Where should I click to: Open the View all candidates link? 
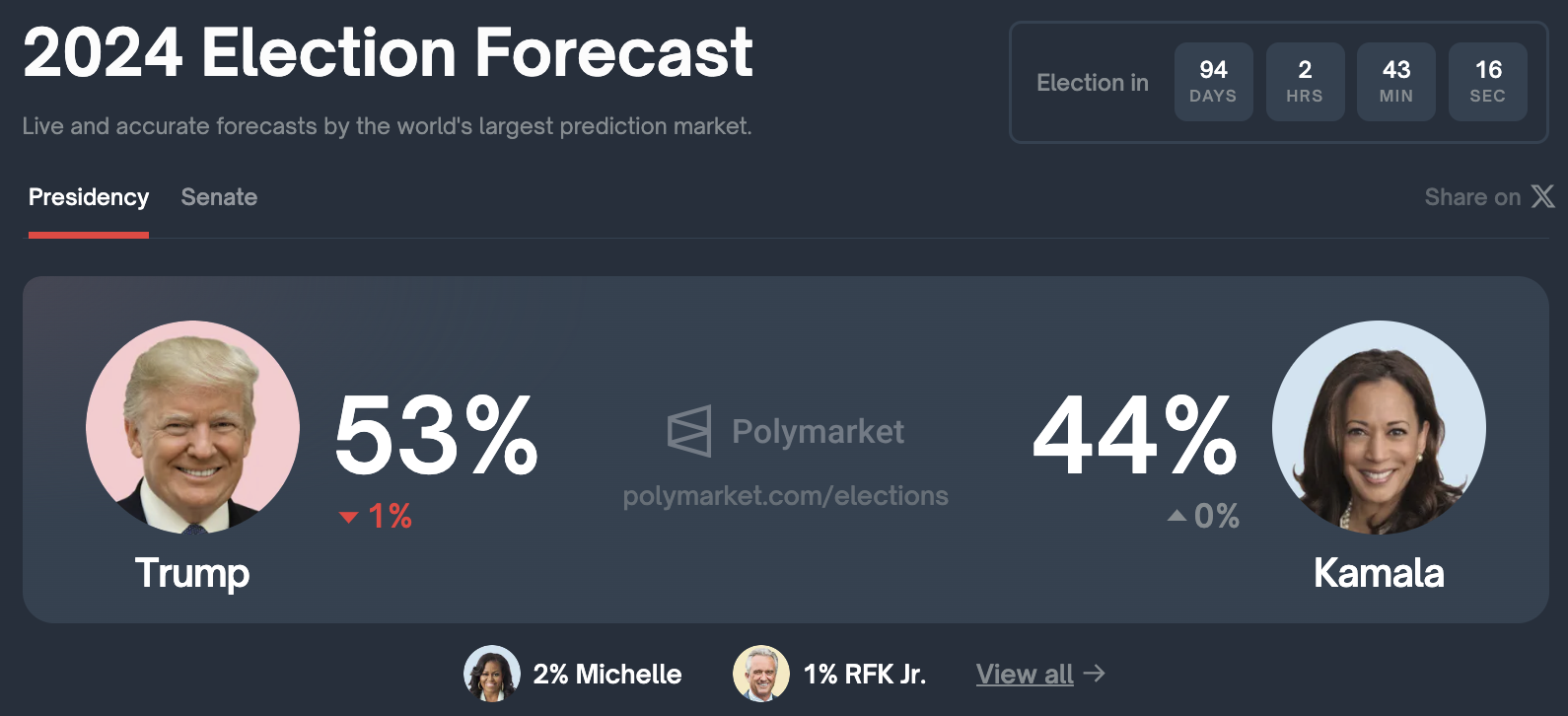[1025, 674]
